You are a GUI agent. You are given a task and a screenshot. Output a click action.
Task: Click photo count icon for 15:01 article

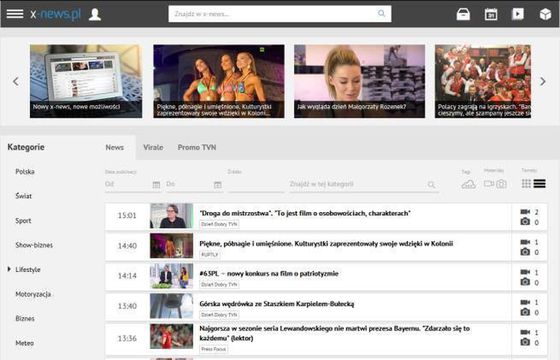[x=525, y=222]
